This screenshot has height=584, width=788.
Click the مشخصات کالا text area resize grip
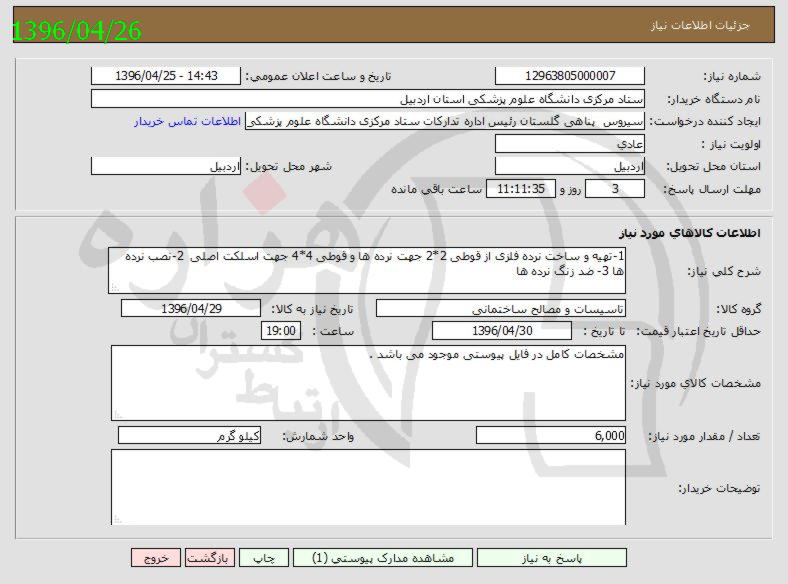click(x=118, y=415)
